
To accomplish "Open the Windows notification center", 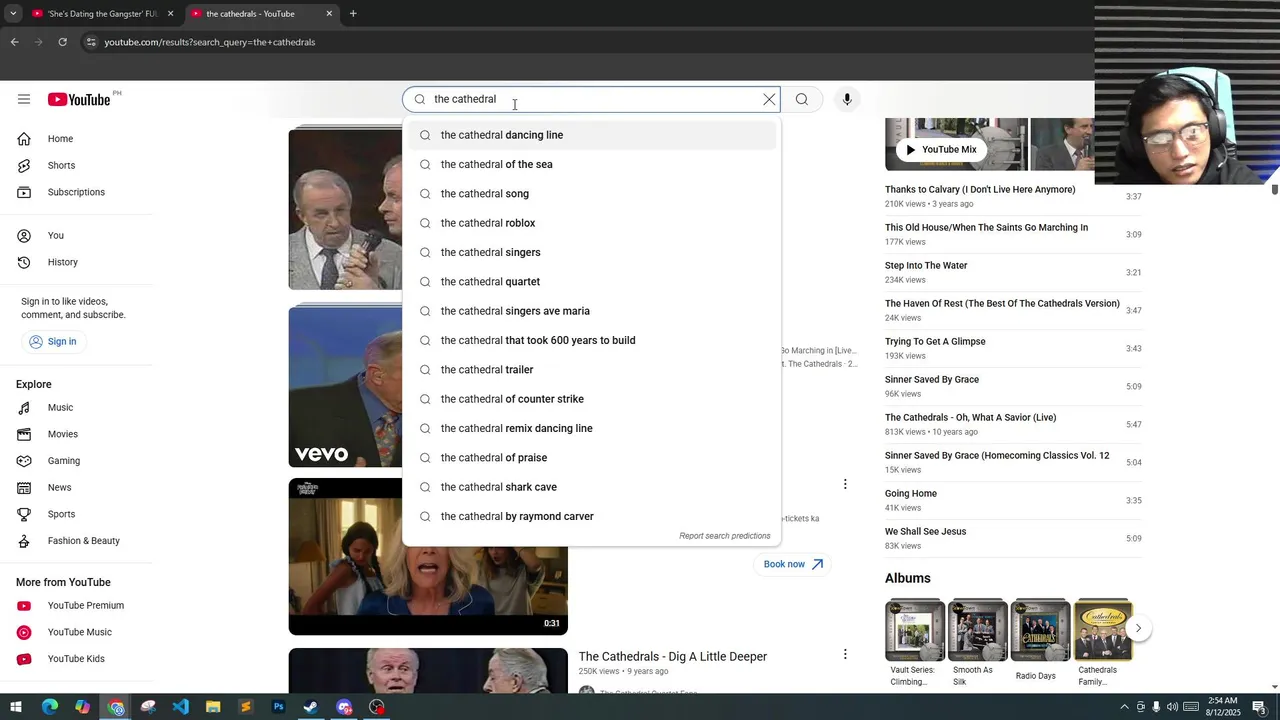I will 1259,707.
